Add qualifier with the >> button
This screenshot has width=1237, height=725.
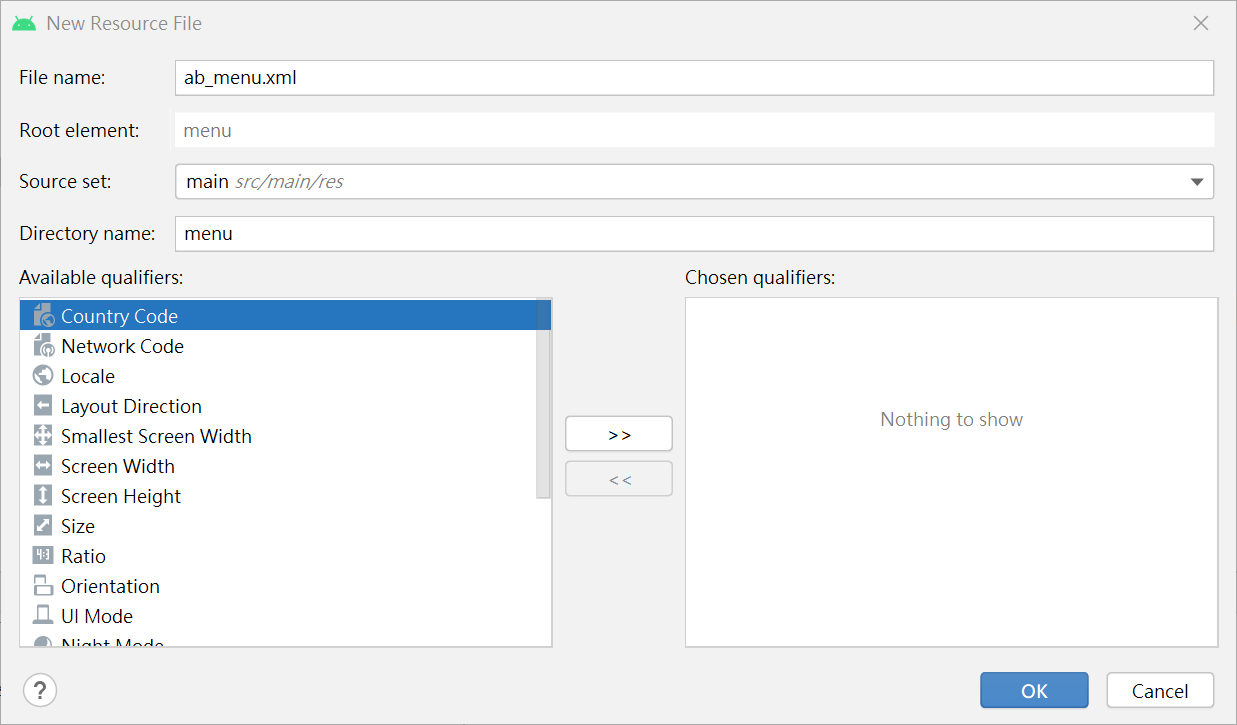pyautogui.click(x=618, y=433)
